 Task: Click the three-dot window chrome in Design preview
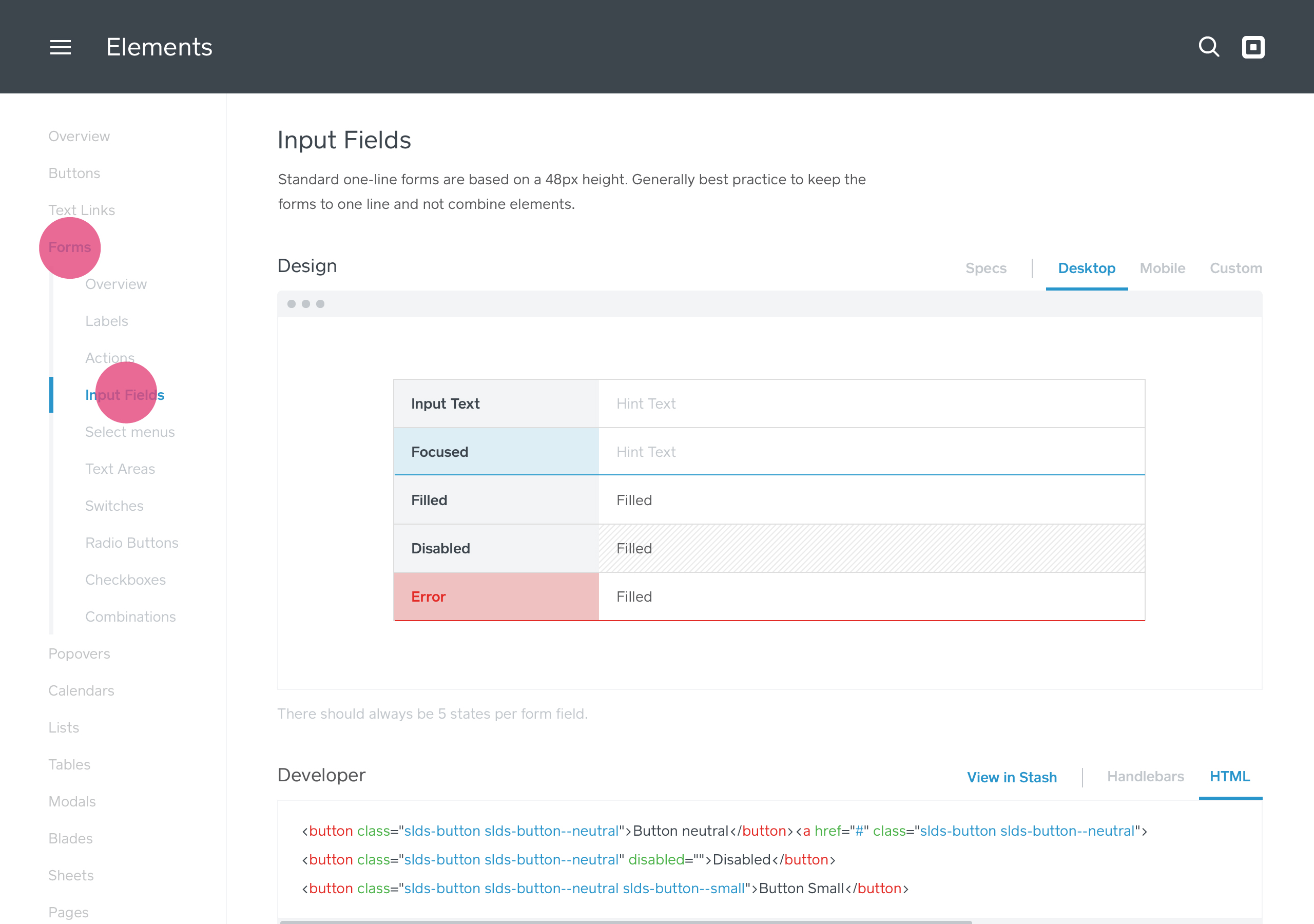tap(305, 304)
